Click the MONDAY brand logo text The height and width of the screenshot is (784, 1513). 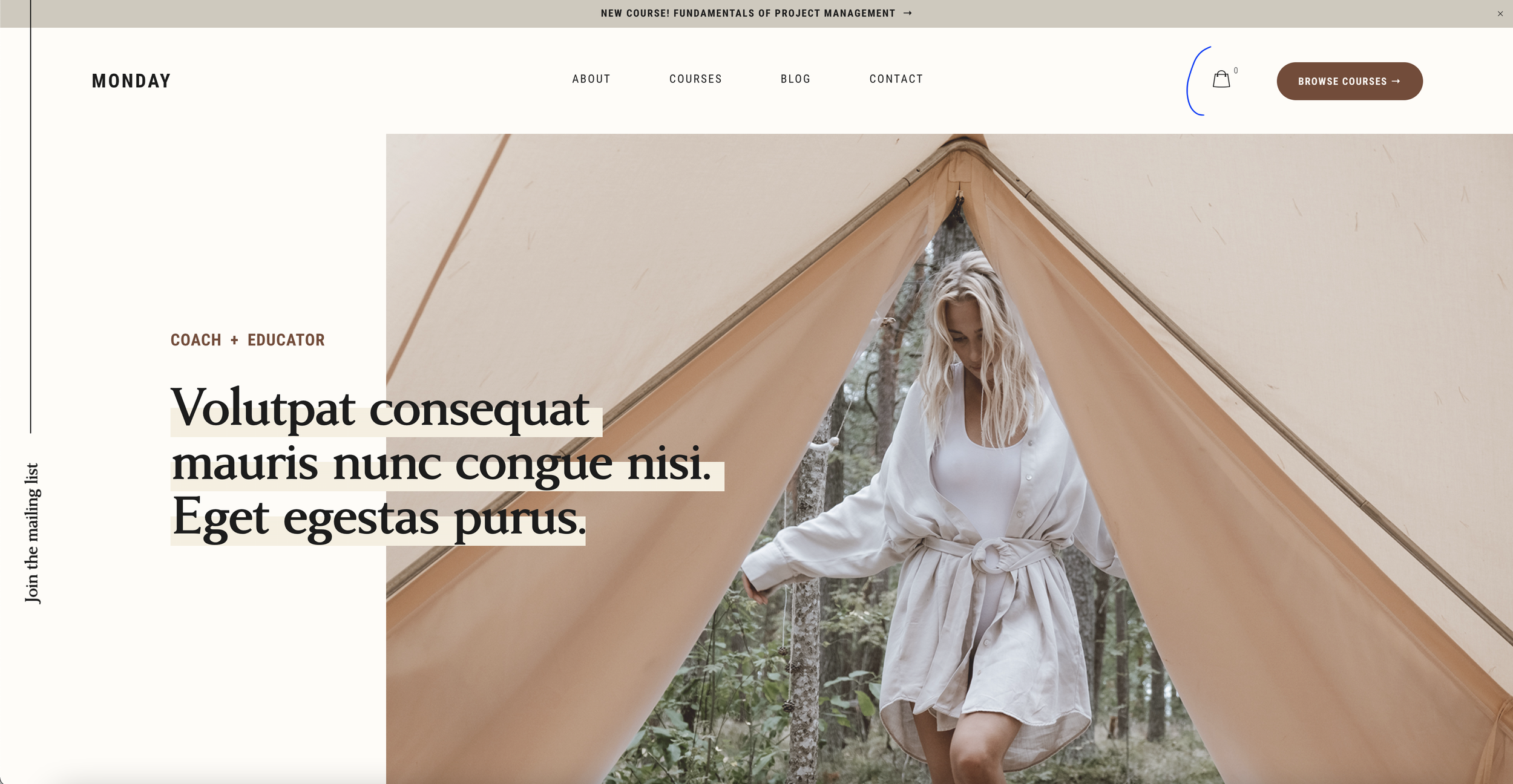131,80
